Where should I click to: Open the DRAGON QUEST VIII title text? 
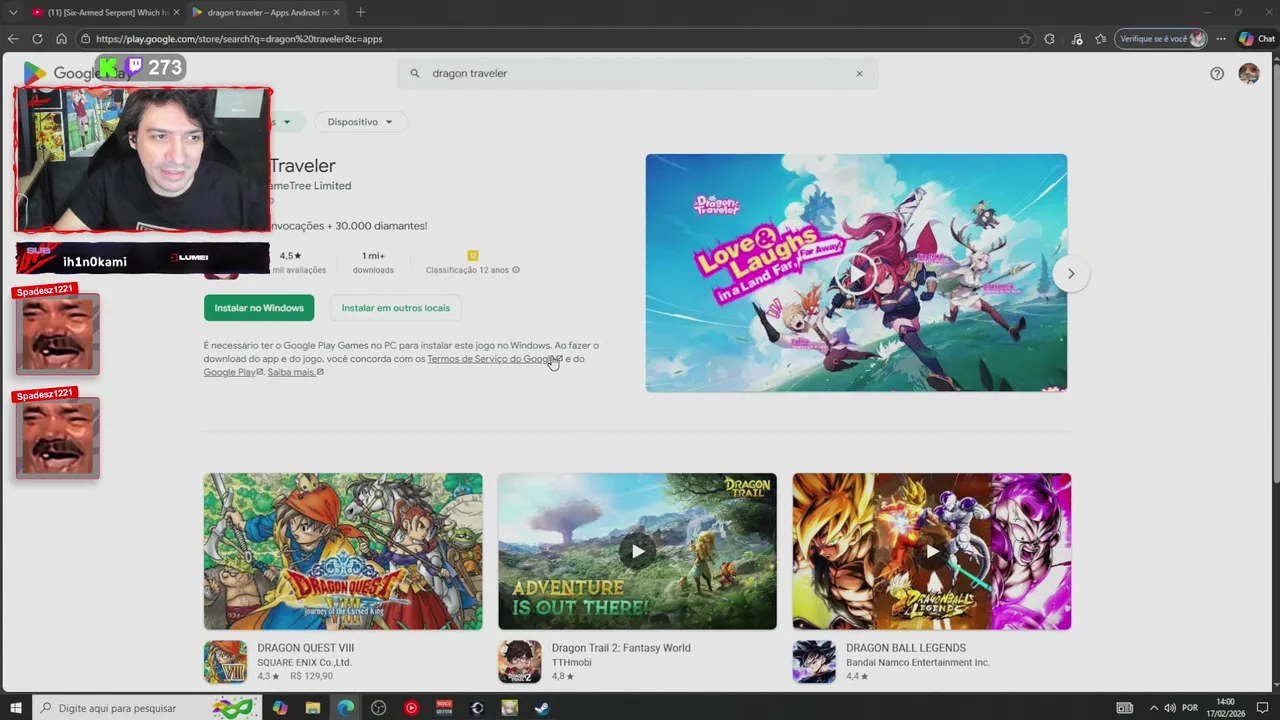(x=306, y=648)
